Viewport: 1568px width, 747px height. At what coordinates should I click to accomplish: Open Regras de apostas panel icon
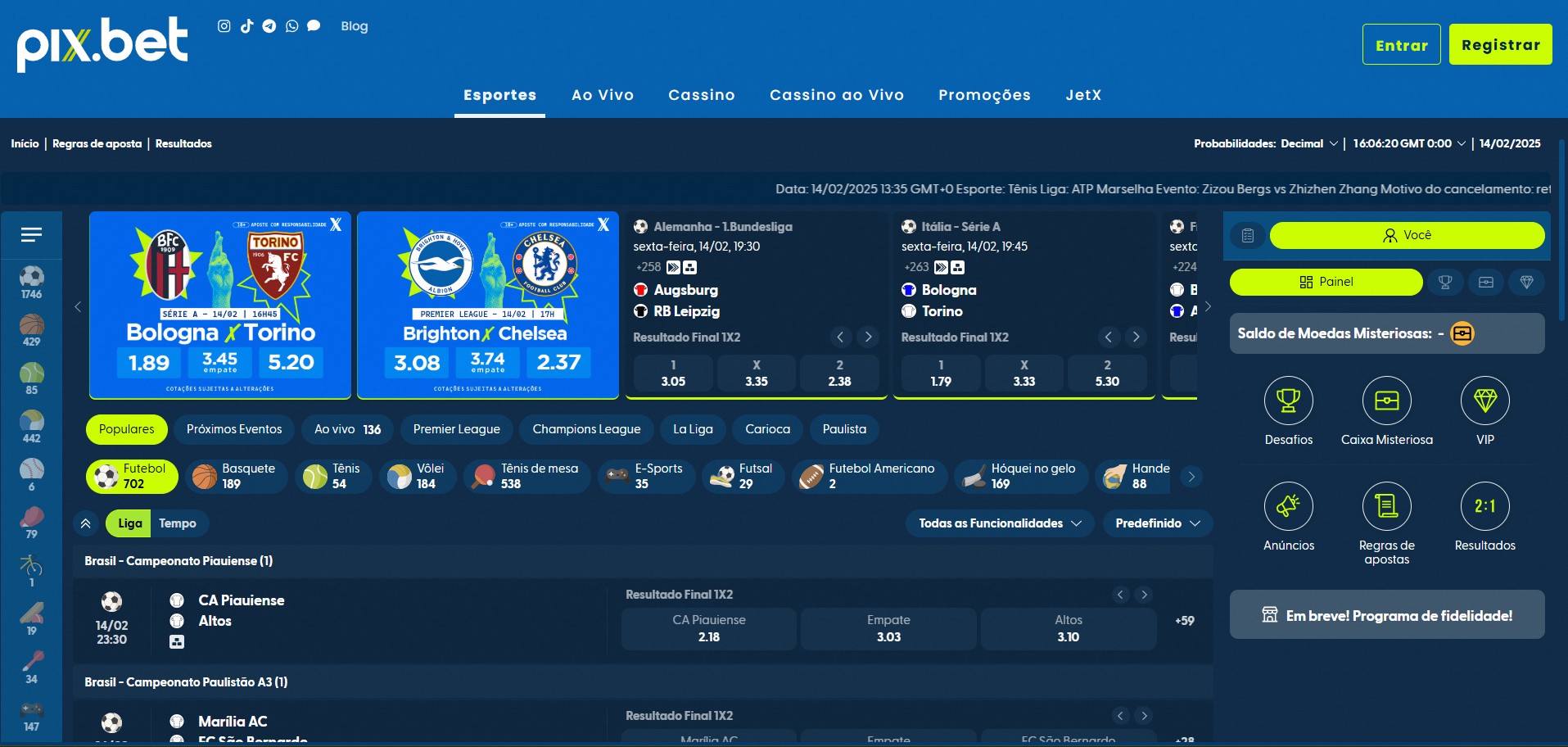coord(1386,506)
